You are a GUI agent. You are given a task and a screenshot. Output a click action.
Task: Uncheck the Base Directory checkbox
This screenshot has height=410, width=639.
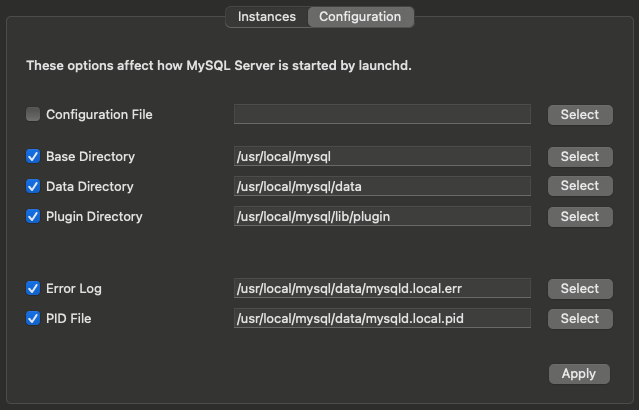[x=33, y=156]
